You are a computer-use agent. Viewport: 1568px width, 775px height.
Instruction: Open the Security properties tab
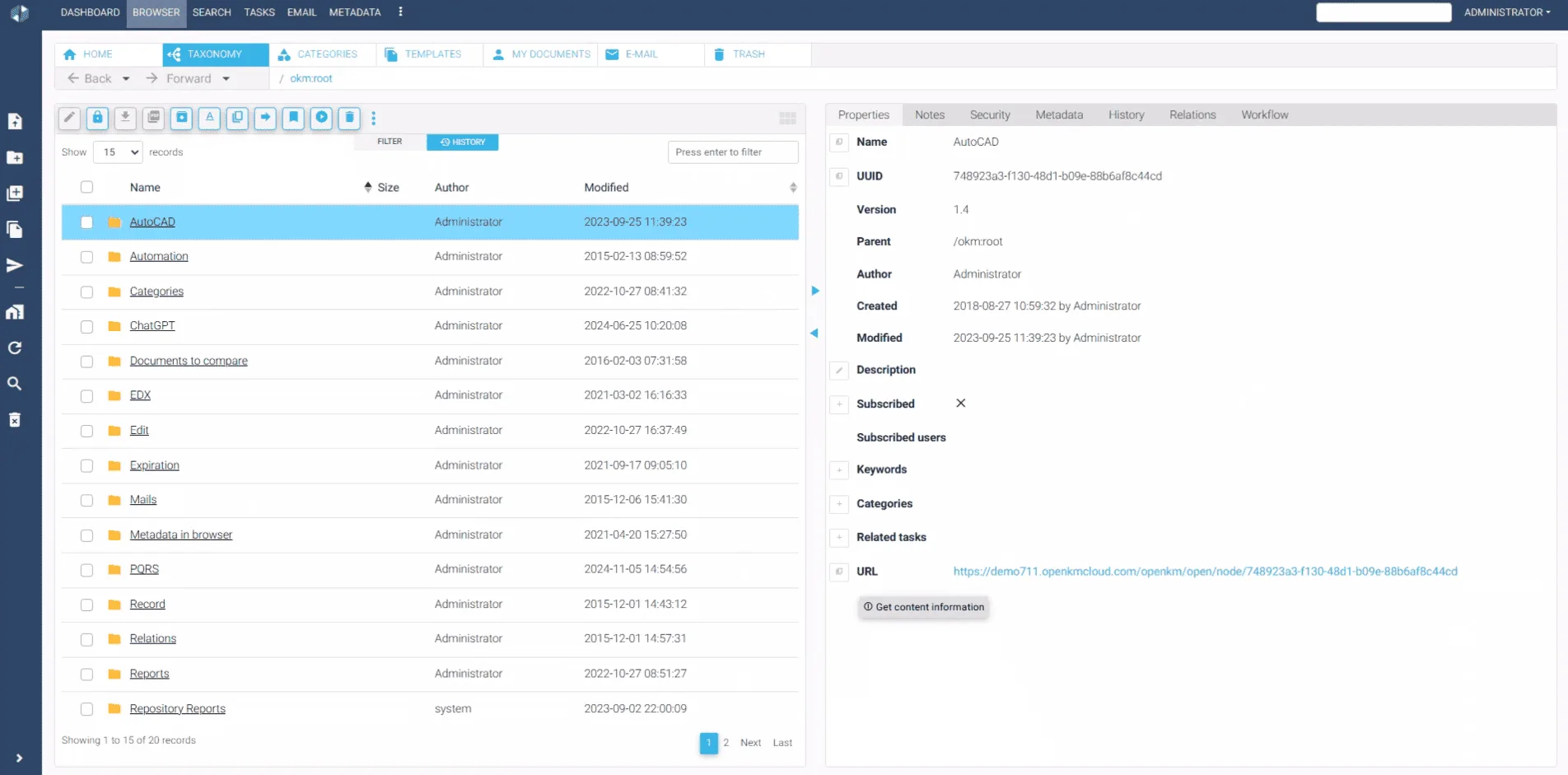pos(990,115)
